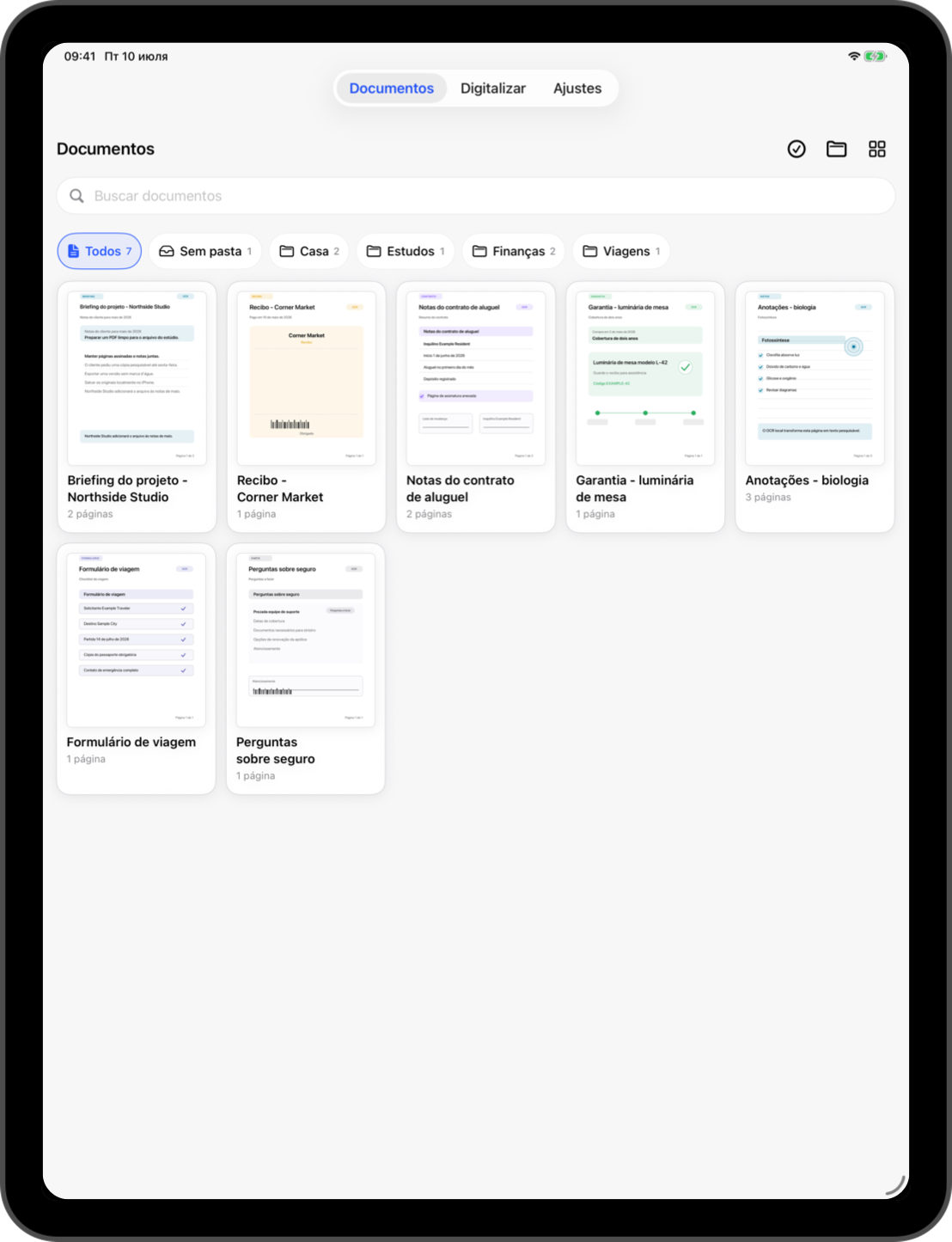Focus the Buscar documentos search field
This screenshot has width=952, height=1242.
click(476, 196)
